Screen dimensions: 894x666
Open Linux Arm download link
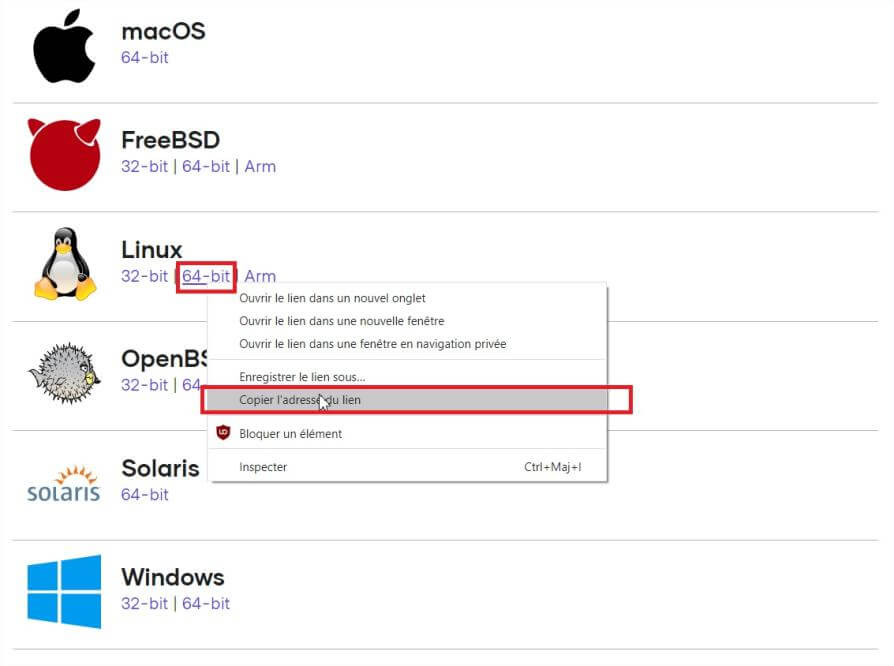click(x=260, y=276)
